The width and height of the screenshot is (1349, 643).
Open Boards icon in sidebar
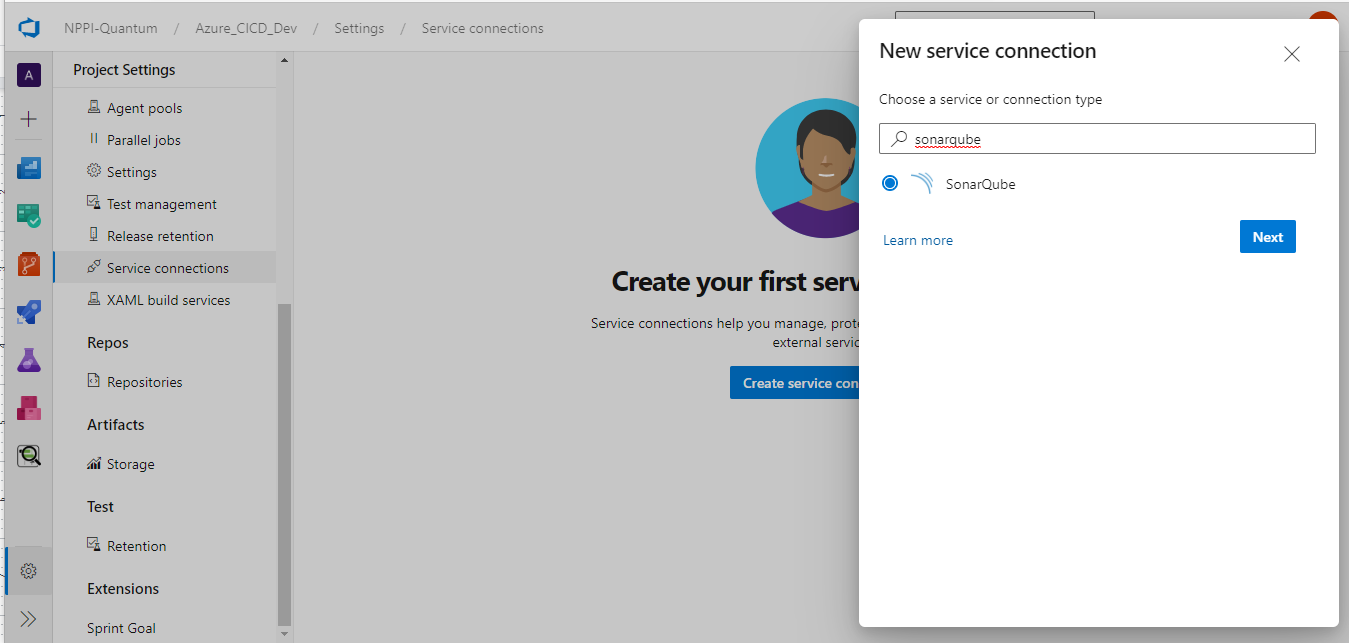coord(29,216)
